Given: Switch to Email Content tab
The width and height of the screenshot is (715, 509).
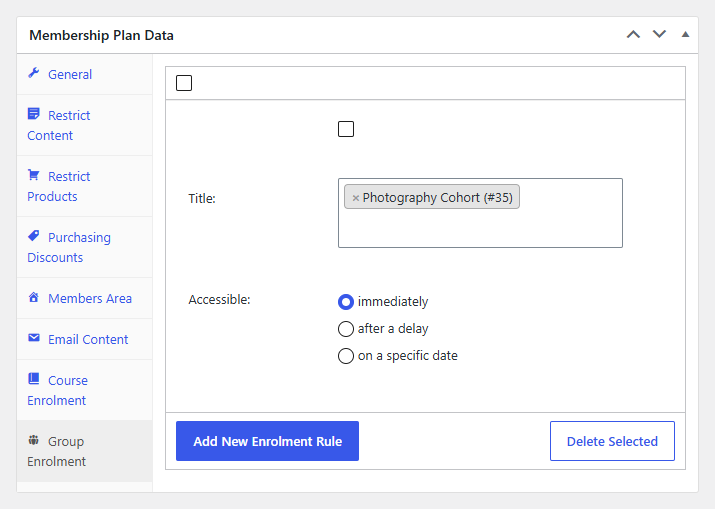Looking at the screenshot, I should click(x=84, y=339).
